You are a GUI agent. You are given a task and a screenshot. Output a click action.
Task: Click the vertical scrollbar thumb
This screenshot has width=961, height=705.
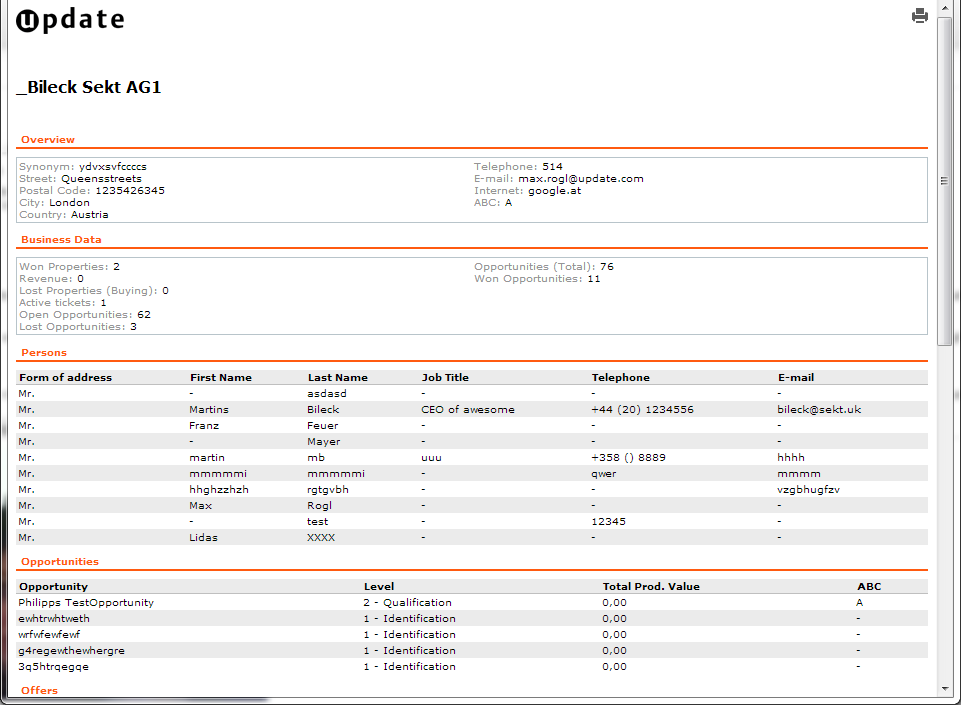(x=944, y=181)
